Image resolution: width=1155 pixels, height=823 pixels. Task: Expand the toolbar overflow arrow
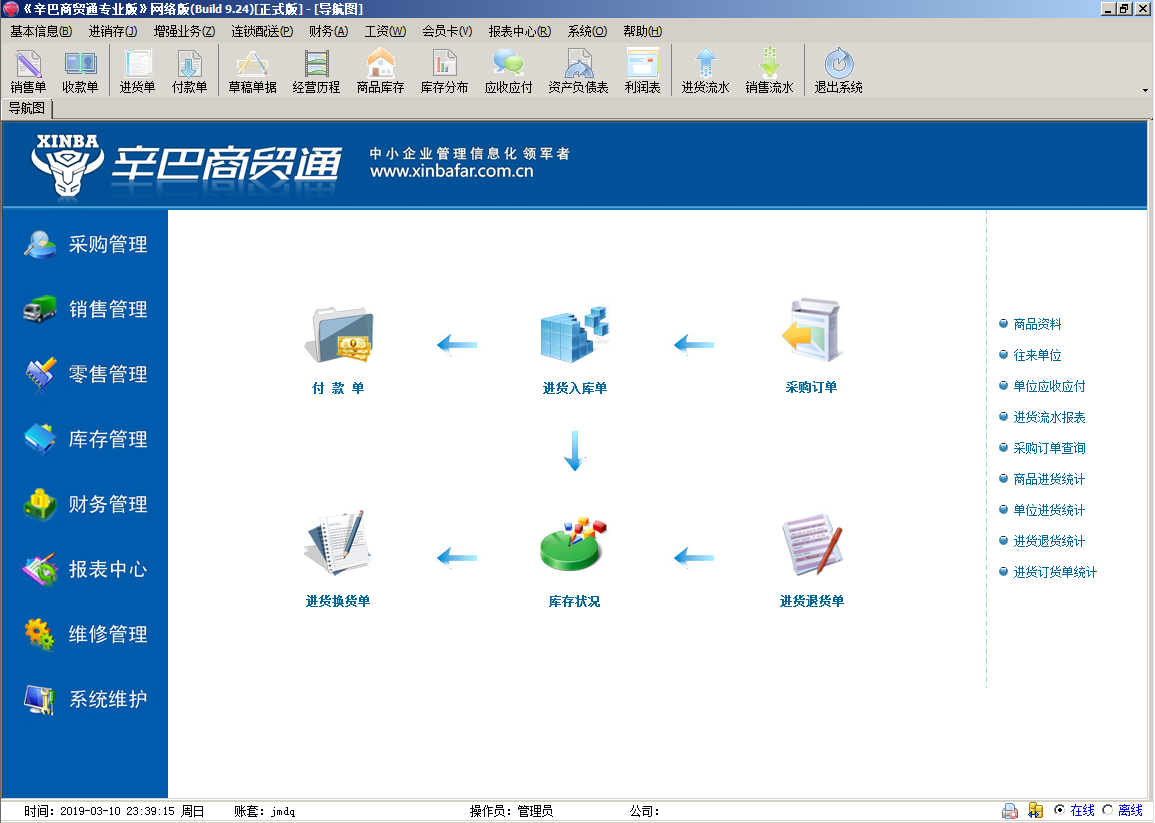point(1145,90)
